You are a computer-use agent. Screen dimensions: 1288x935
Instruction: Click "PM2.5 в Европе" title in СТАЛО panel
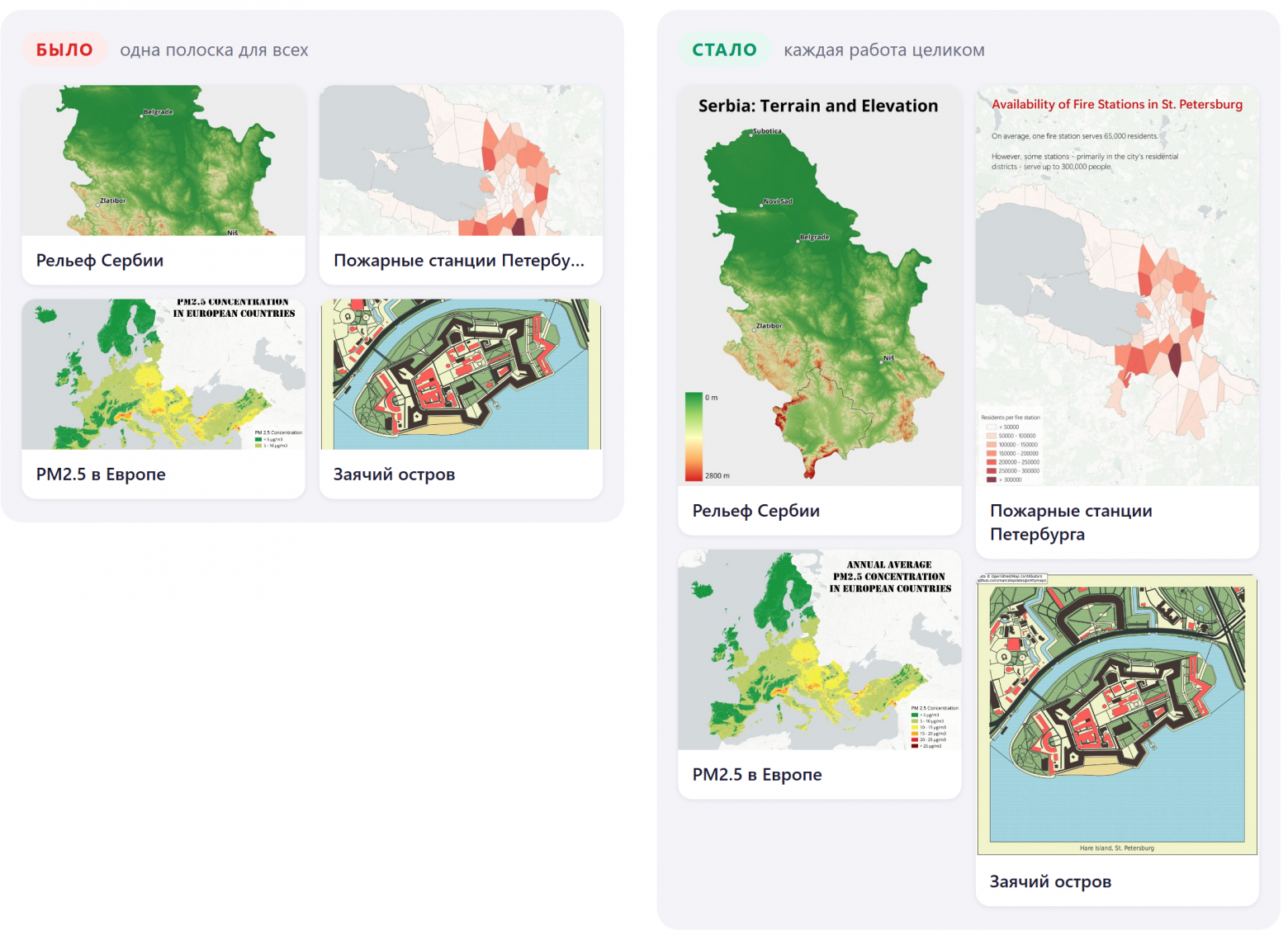[757, 775]
